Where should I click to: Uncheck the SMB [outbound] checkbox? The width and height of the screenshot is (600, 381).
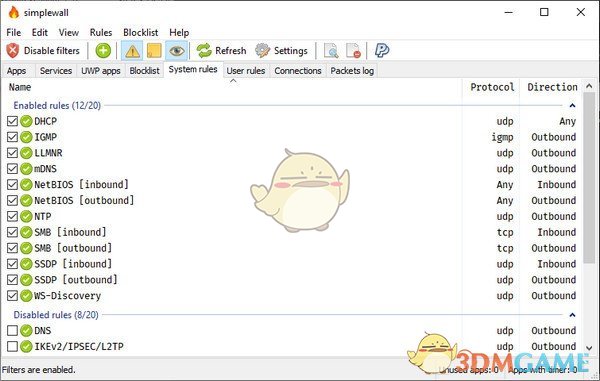click(12, 248)
